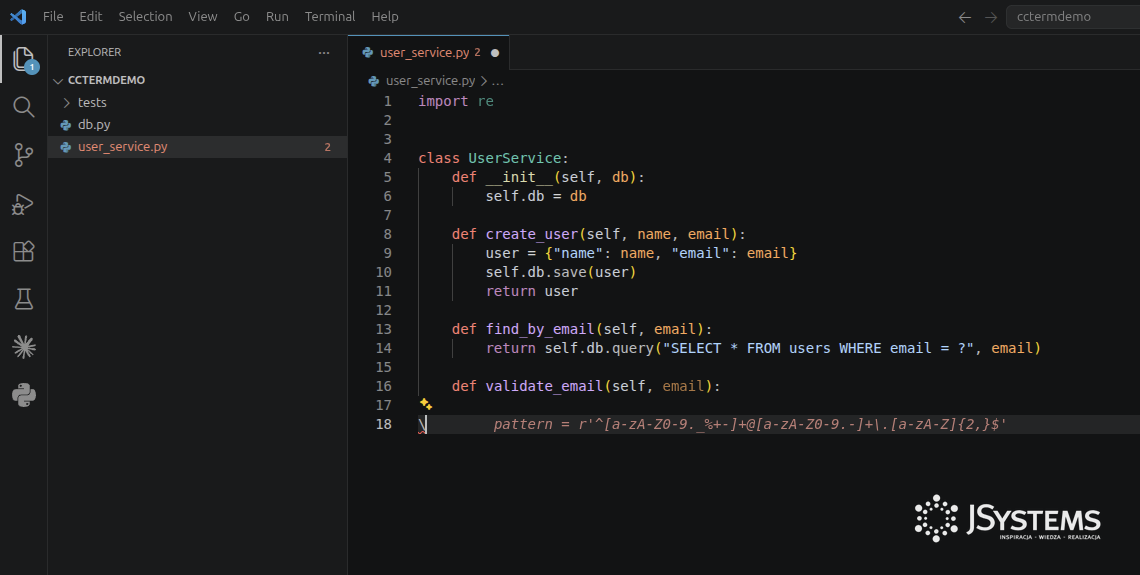Select user_service.py in the Explorer tree
1140x575 pixels.
[197, 147]
